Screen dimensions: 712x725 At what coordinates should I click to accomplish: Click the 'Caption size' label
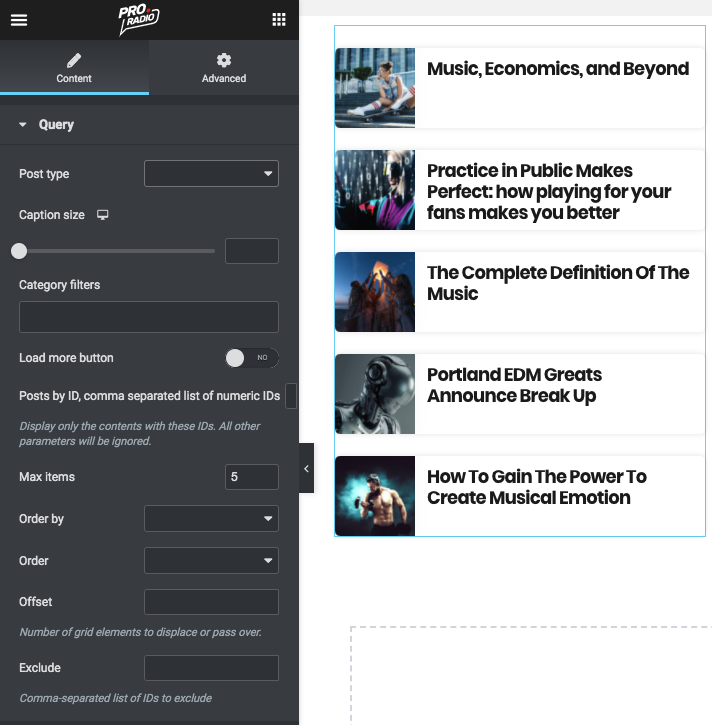coord(52,215)
